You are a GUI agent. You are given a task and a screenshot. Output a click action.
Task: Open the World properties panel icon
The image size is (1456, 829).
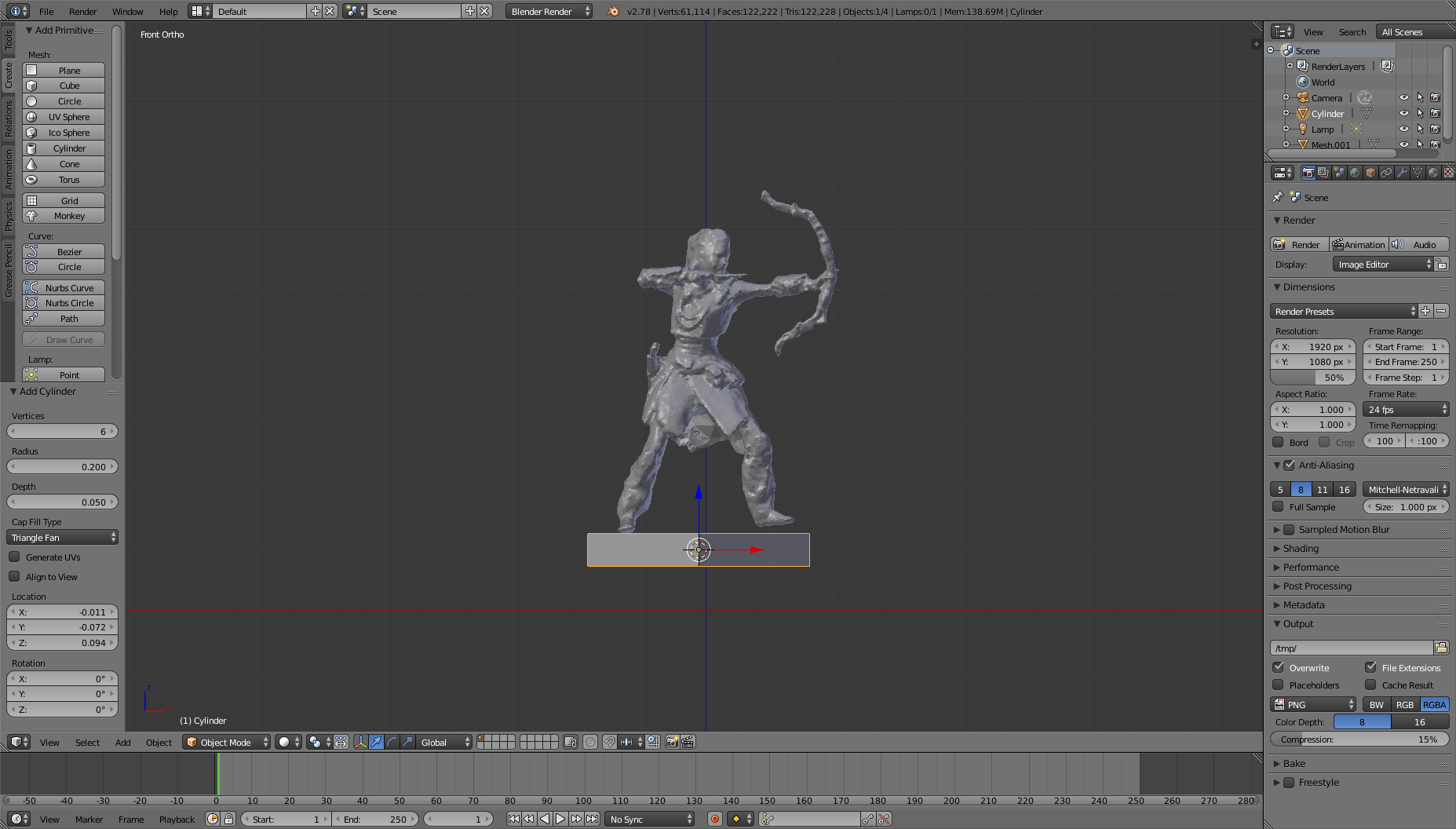(x=1354, y=173)
